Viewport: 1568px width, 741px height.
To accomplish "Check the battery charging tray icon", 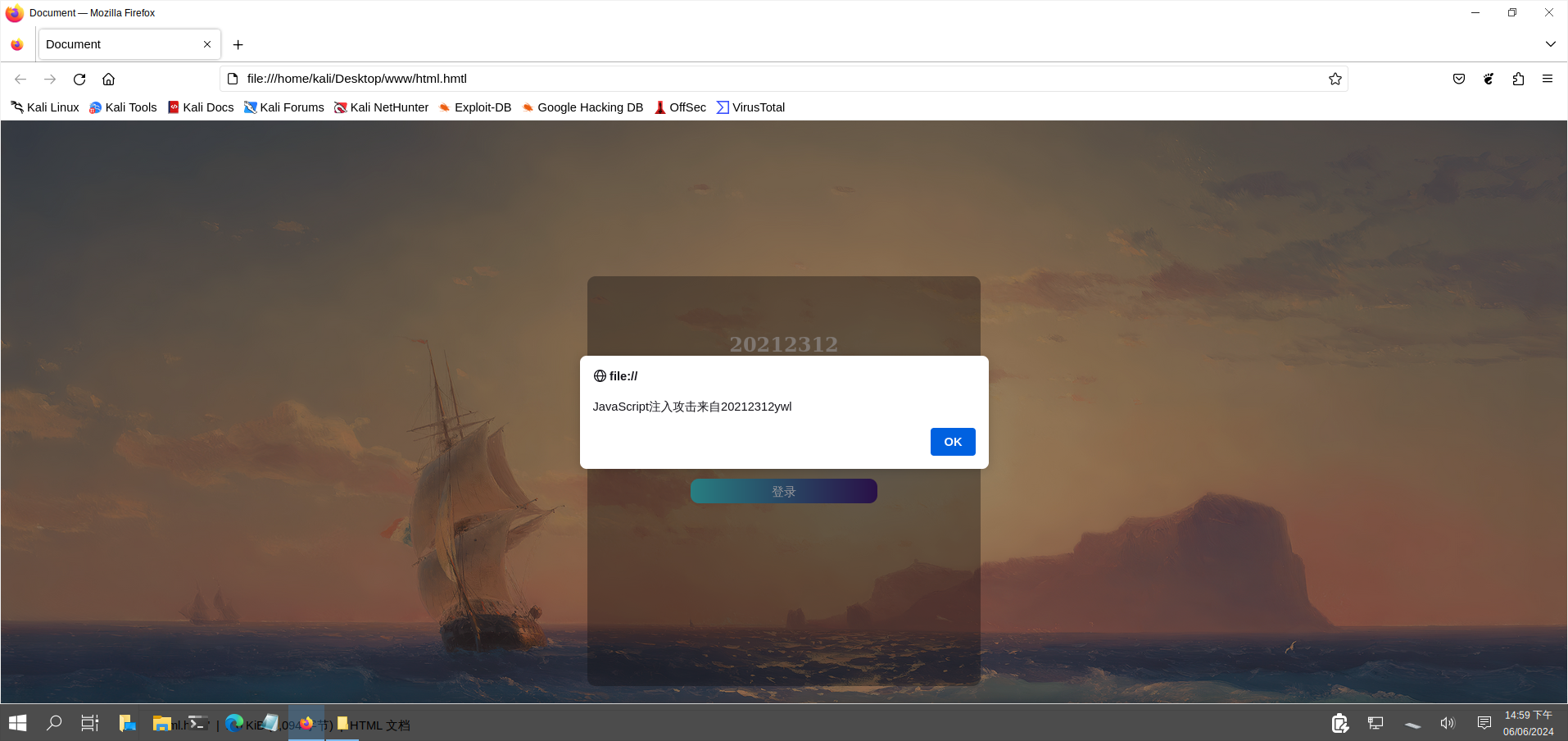I will [1339, 723].
